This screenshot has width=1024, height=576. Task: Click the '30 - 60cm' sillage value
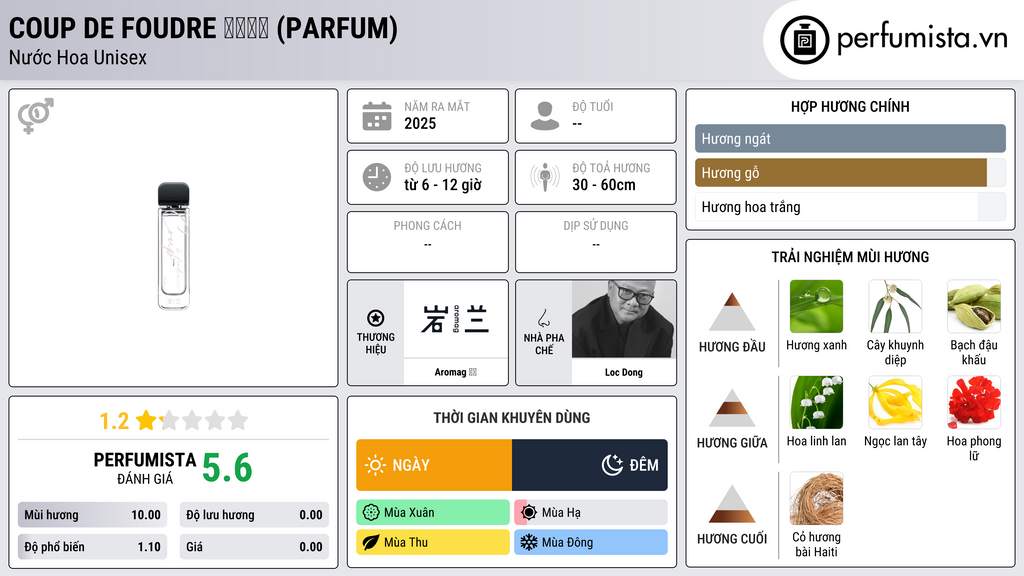[604, 185]
